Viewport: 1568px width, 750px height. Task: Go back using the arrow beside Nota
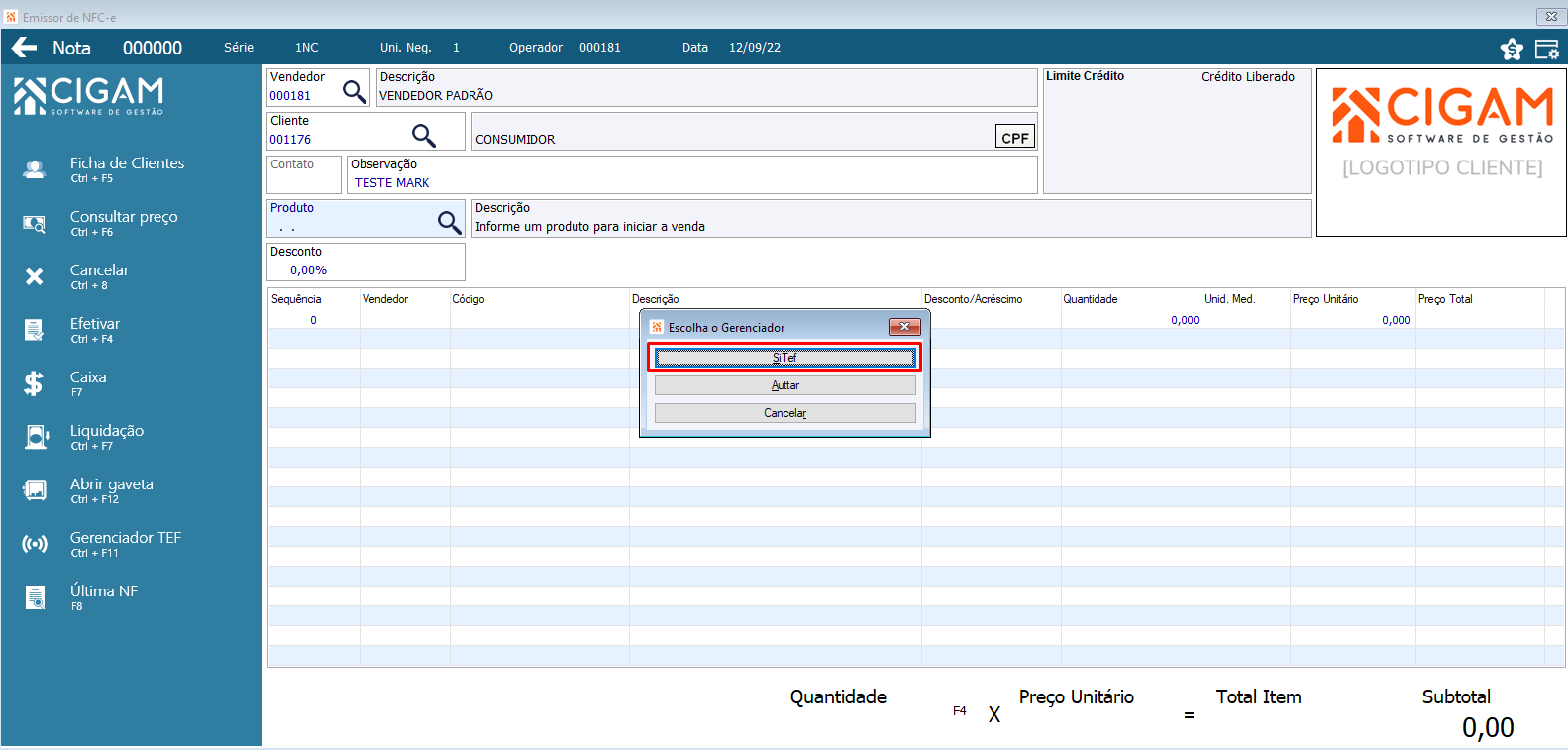[24, 48]
